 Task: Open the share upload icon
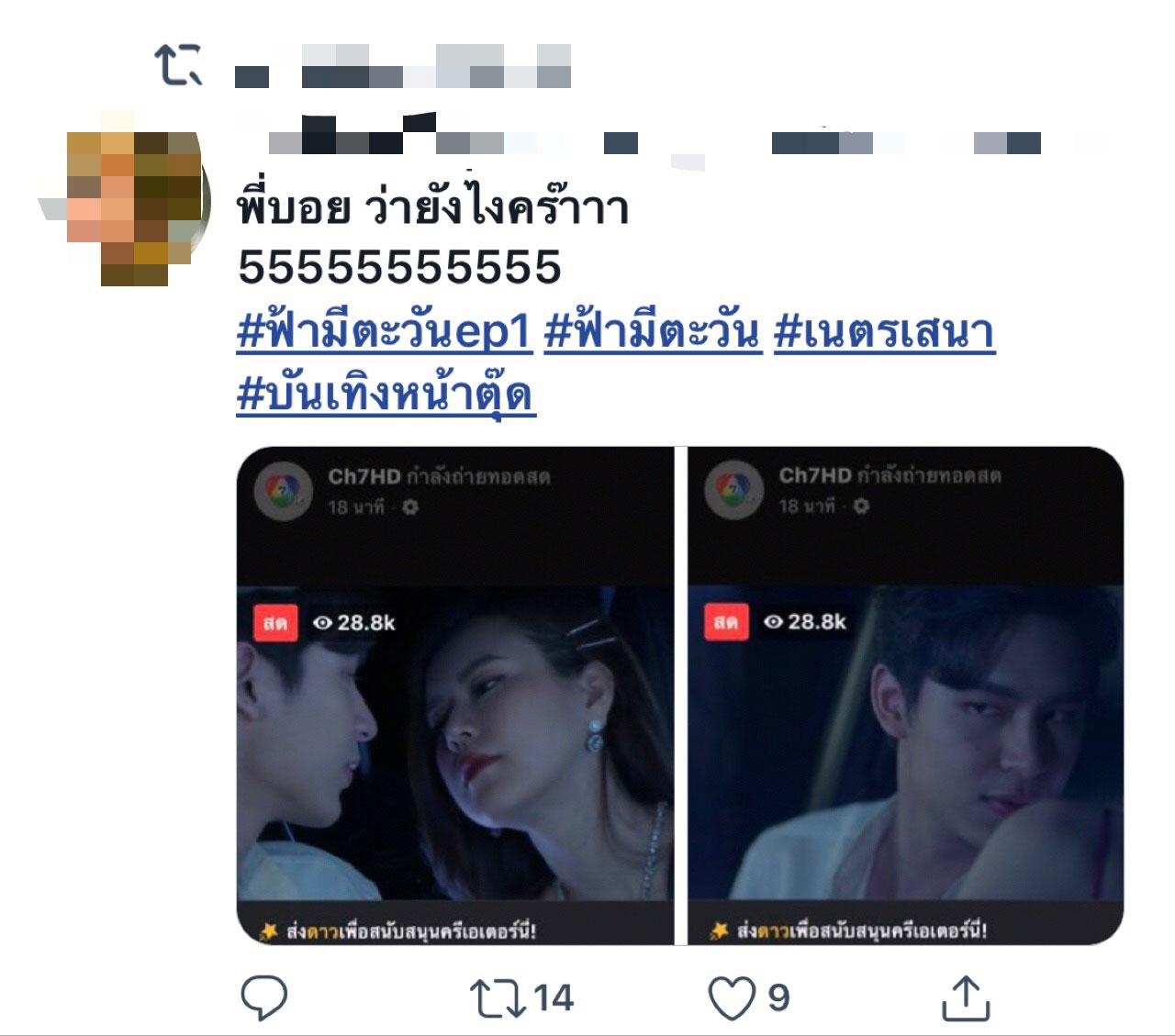coord(966,997)
